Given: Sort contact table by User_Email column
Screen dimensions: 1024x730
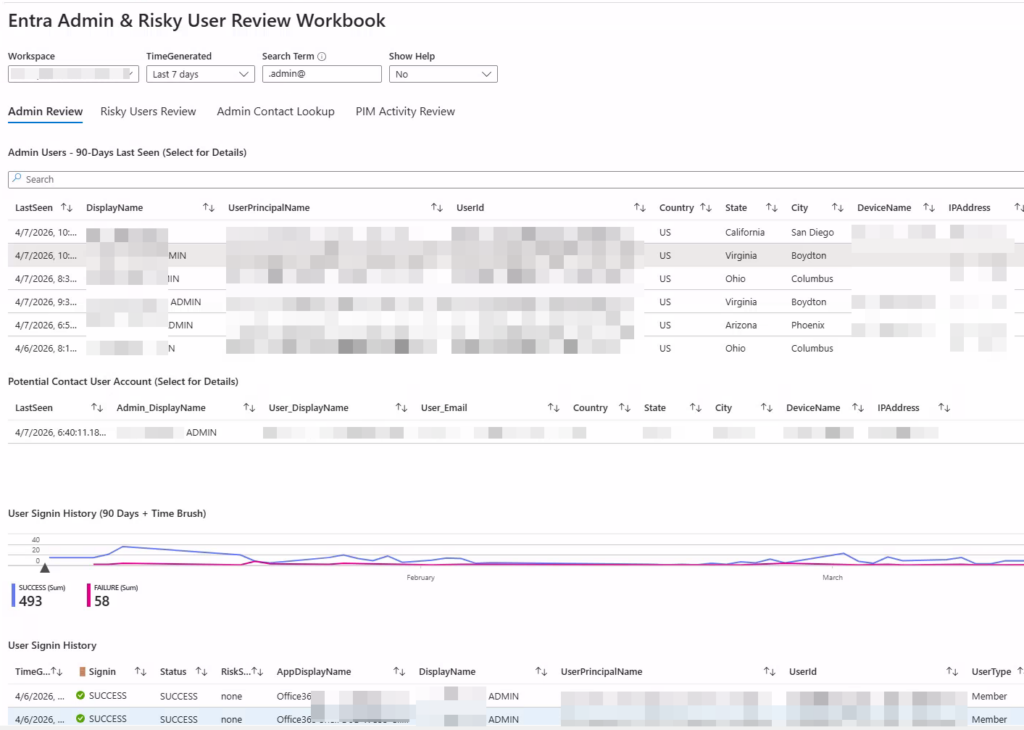Looking at the screenshot, I should (x=553, y=408).
